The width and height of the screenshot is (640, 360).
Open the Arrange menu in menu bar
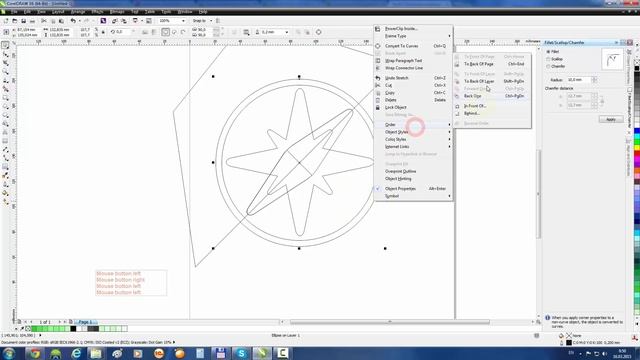(x=77, y=12)
